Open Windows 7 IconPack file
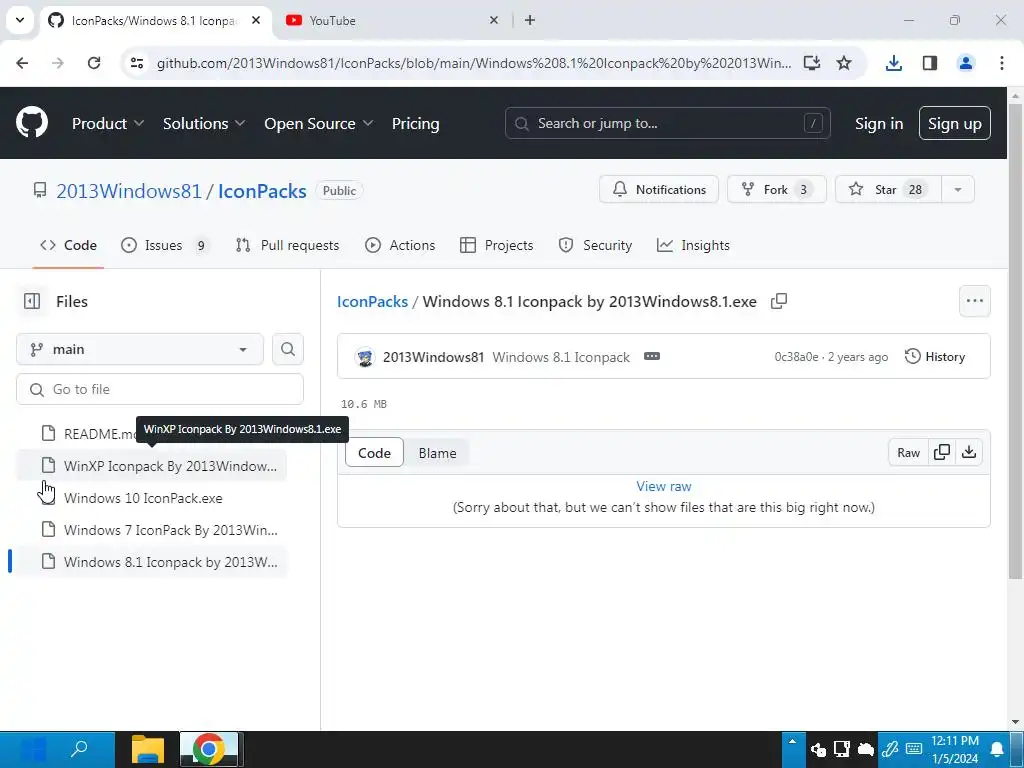The image size is (1024, 768). tap(152, 530)
